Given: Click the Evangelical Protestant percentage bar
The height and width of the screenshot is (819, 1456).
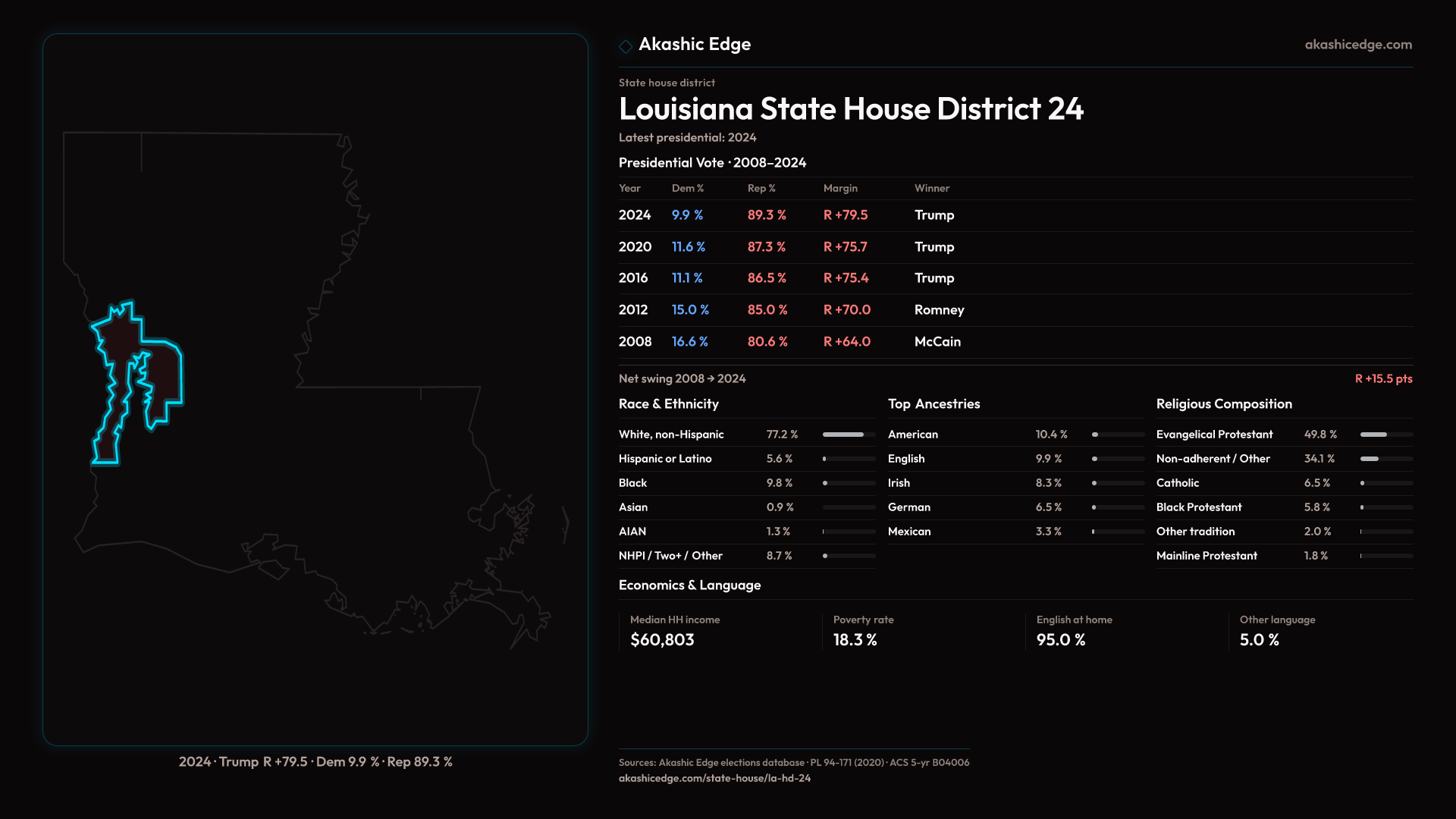Looking at the screenshot, I should 1385,435.
